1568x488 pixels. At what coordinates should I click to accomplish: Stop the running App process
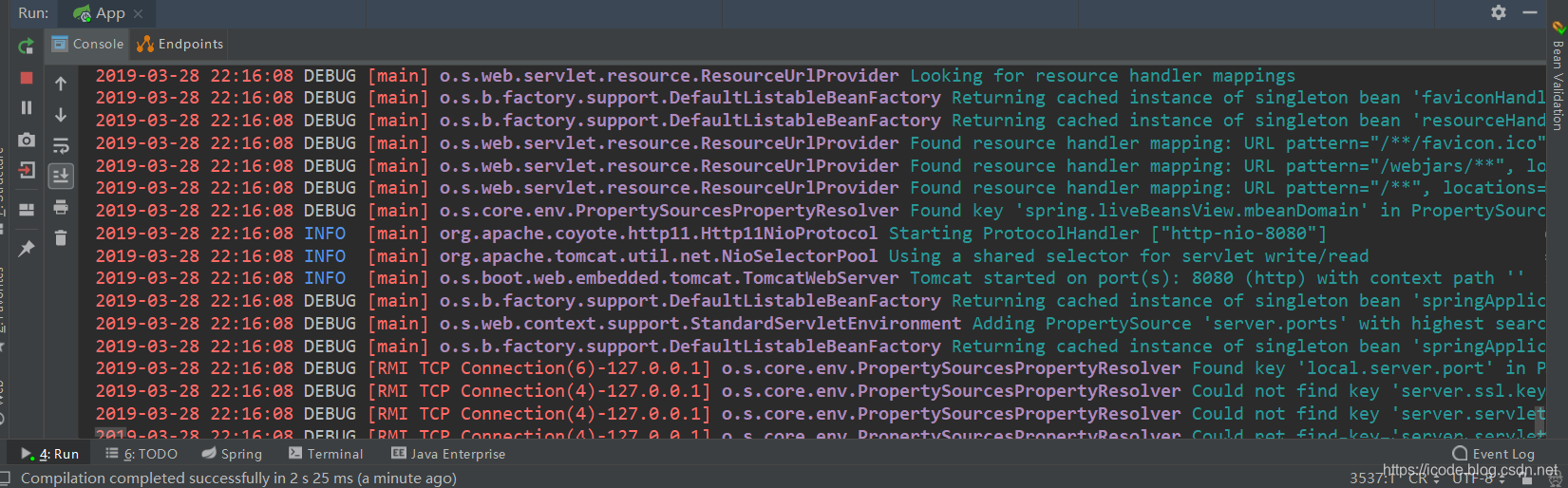click(x=26, y=78)
